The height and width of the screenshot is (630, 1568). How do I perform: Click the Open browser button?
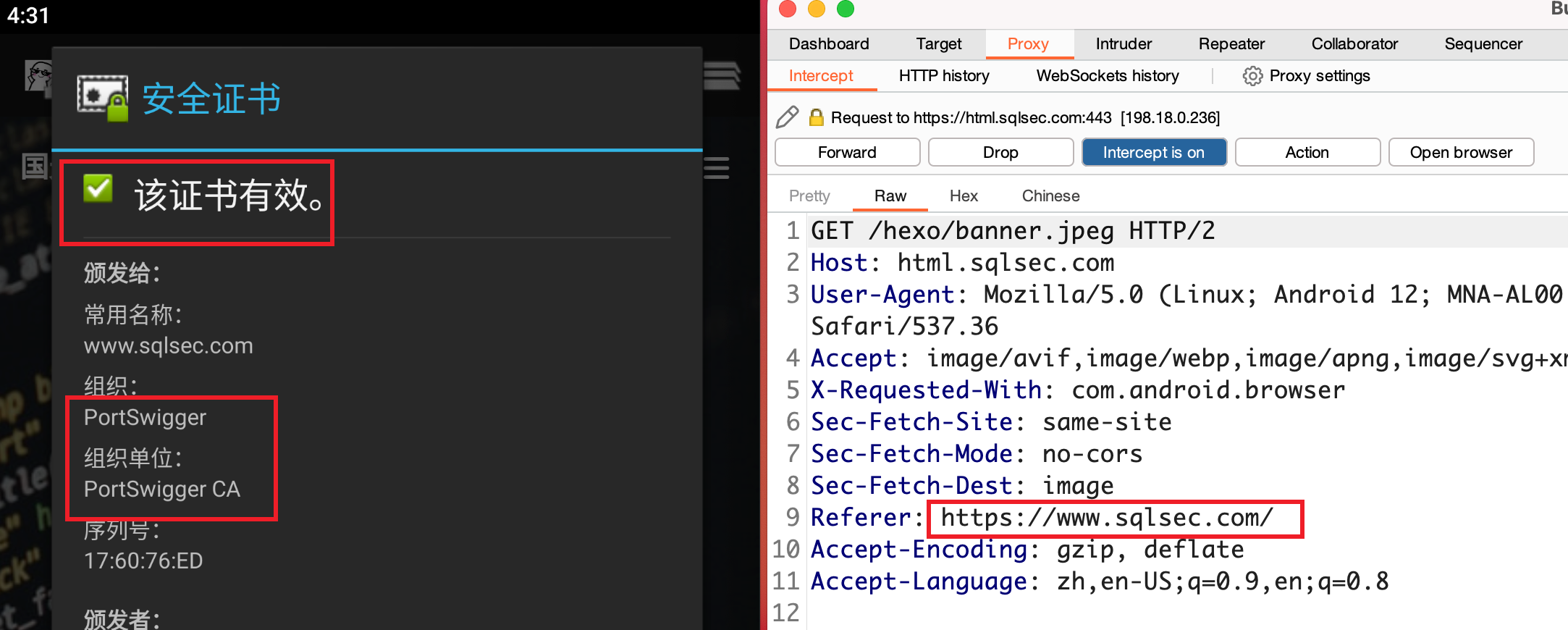pos(1461,152)
